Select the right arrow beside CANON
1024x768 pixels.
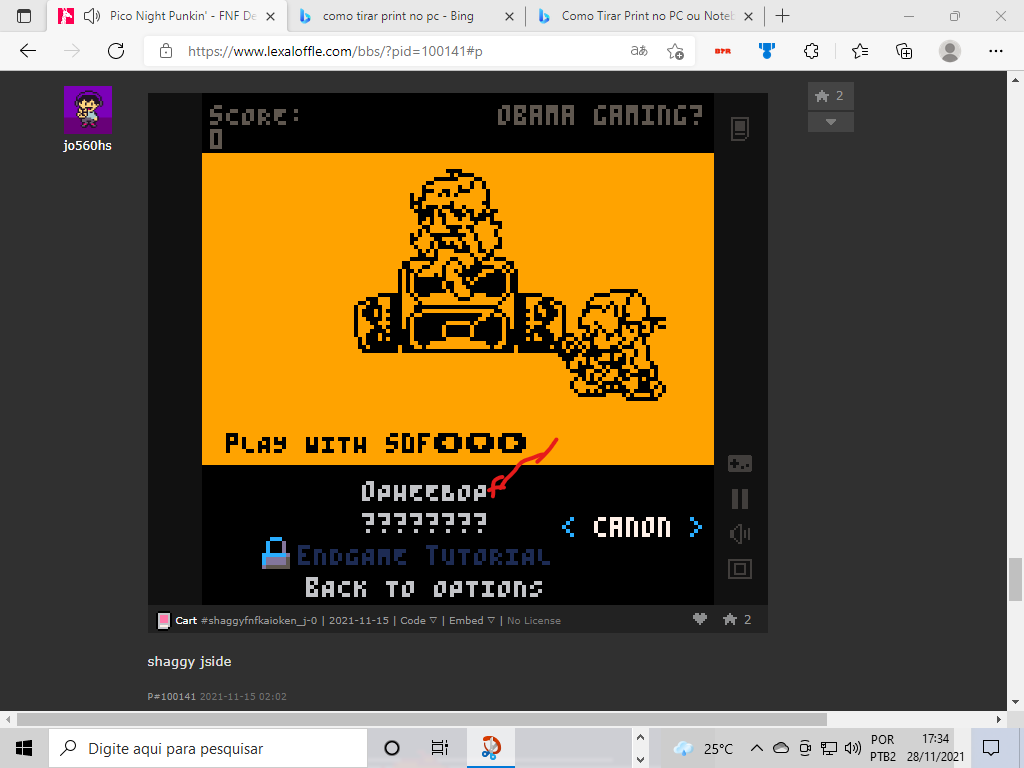pyautogui.click(x=696, y=526)
